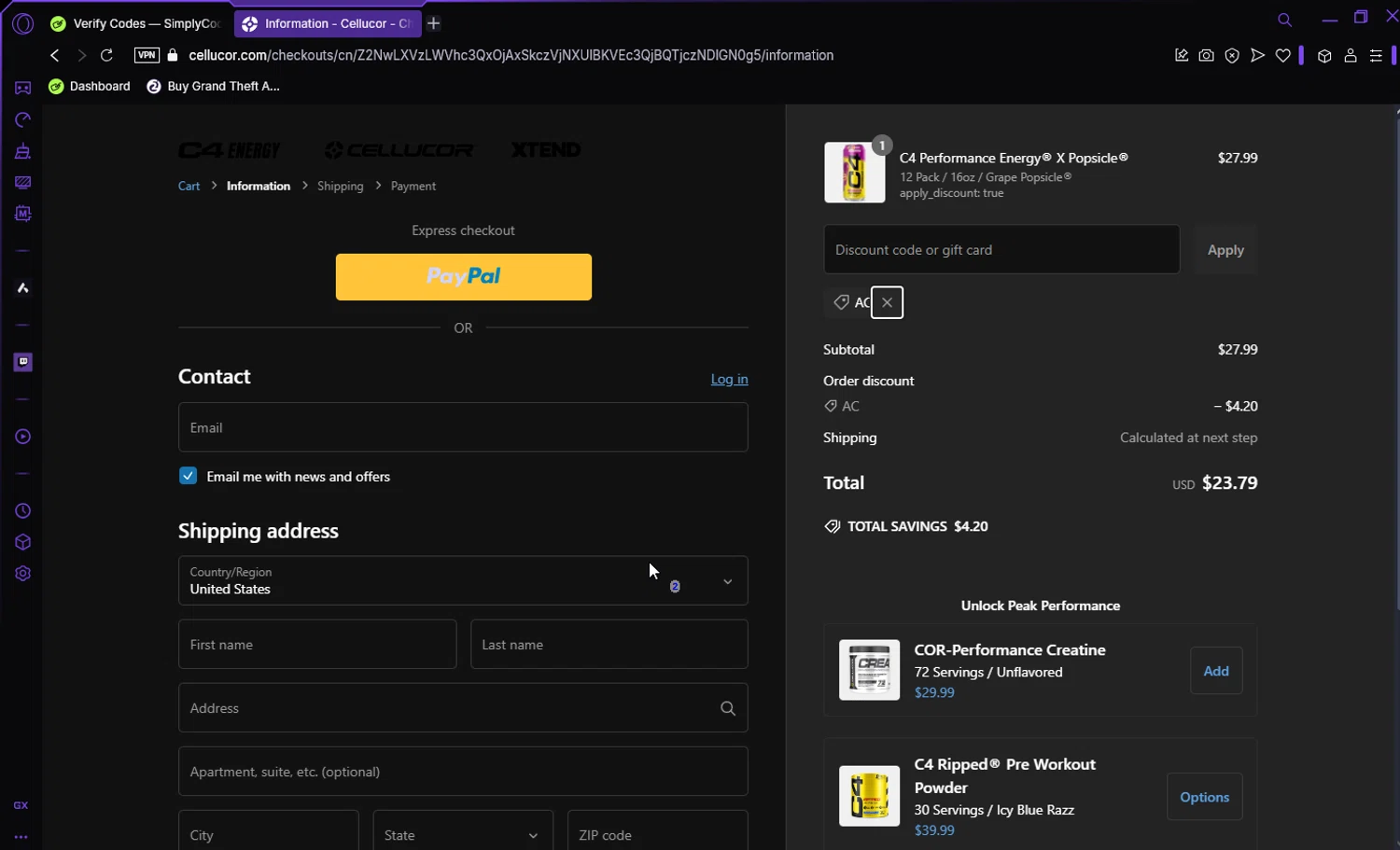The height and width of the screenshot is (850, 1400).
Task: Click the XTEND logo in the header
Action: click(546, 150)
